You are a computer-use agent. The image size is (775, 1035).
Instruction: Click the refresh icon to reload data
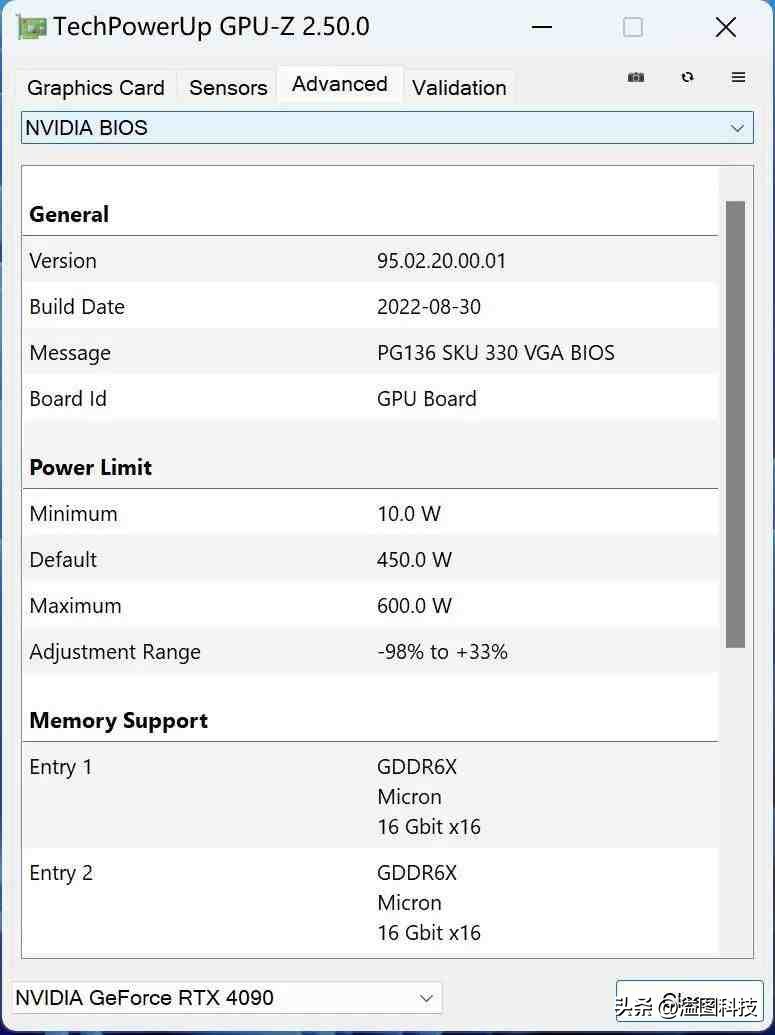688,77
